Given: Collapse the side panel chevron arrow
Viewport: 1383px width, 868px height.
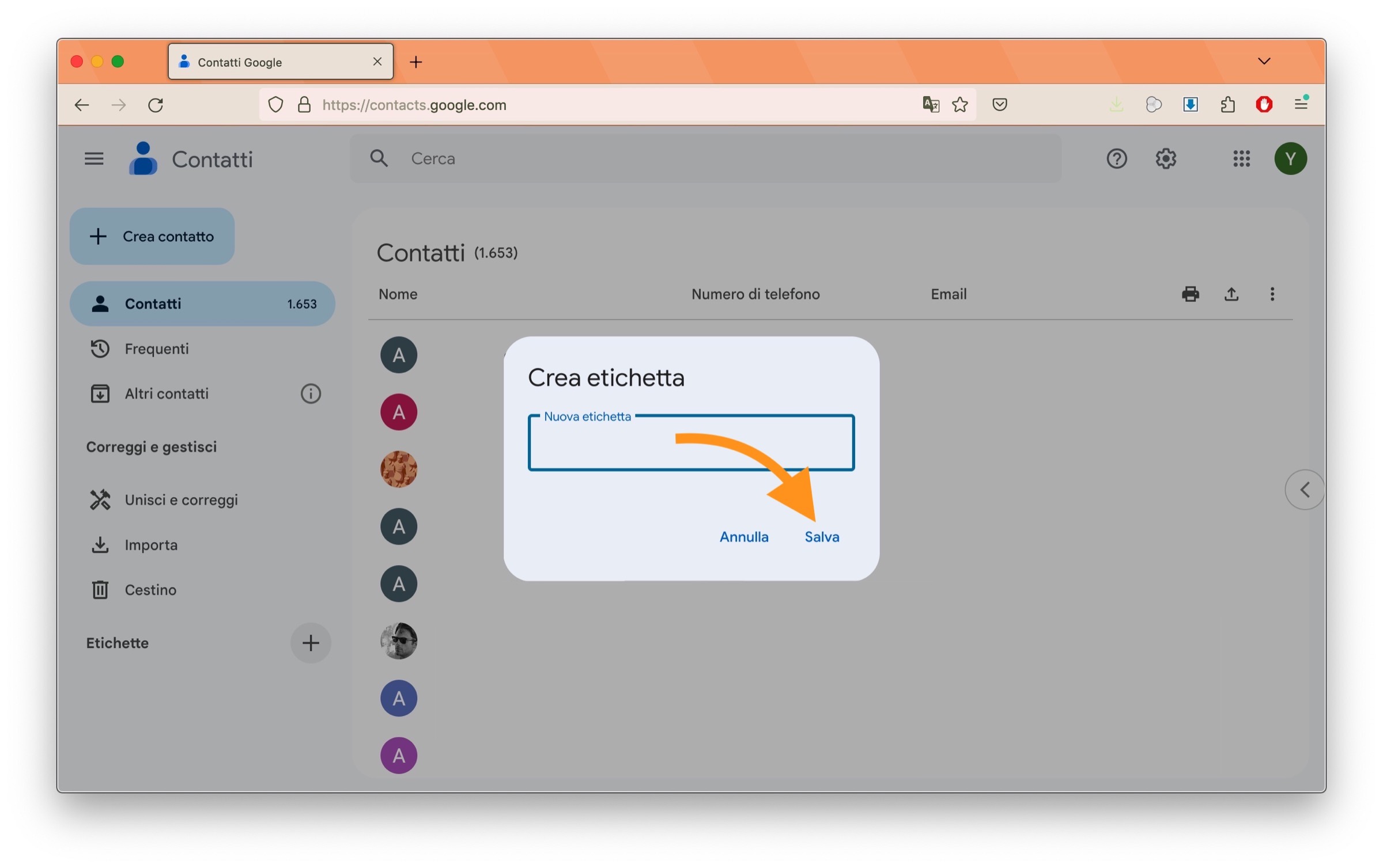Looking at the screenshot, I should (1304, 490).
